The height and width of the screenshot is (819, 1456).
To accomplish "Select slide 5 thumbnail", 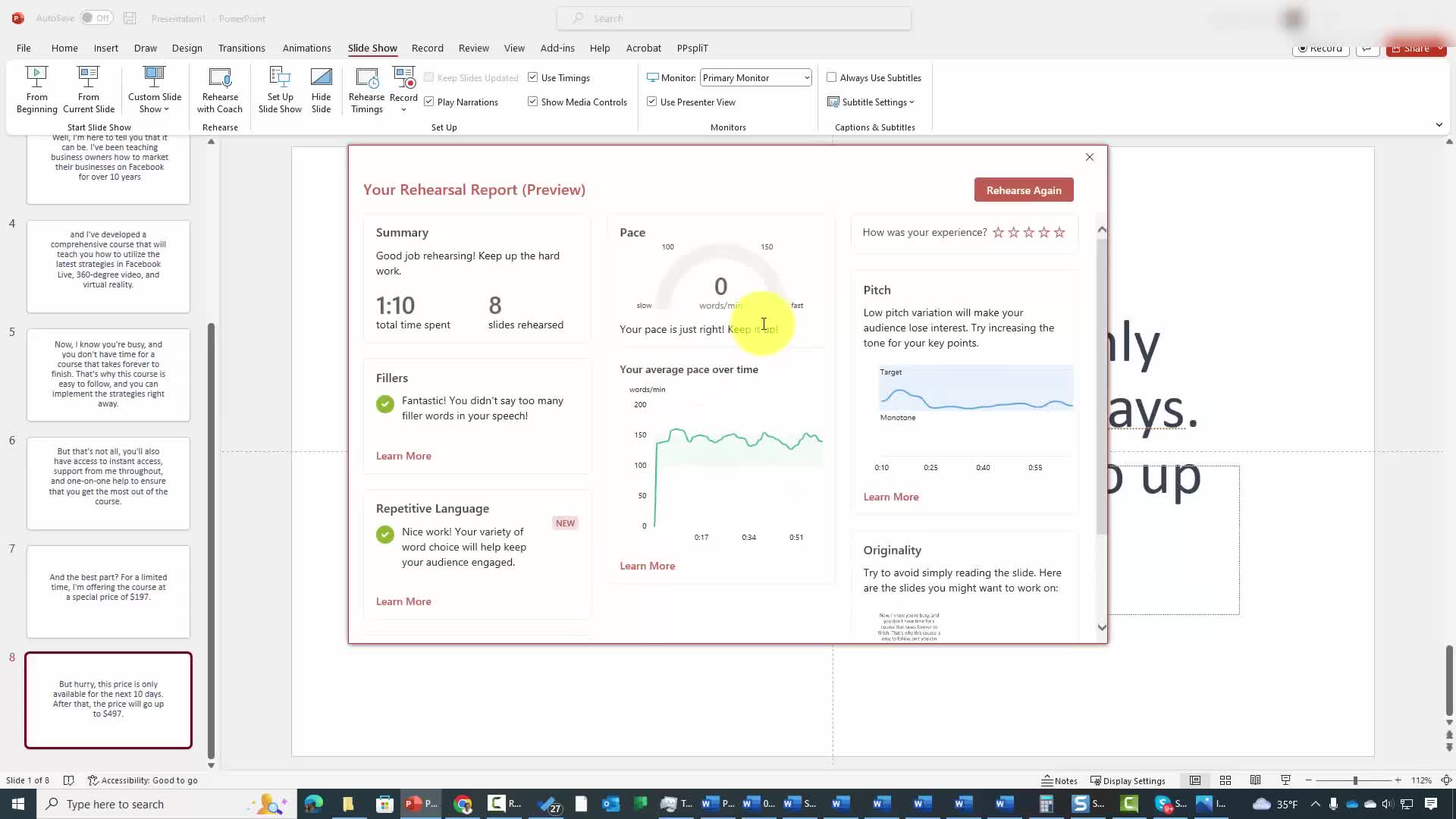I will click(x=108, y=375).
